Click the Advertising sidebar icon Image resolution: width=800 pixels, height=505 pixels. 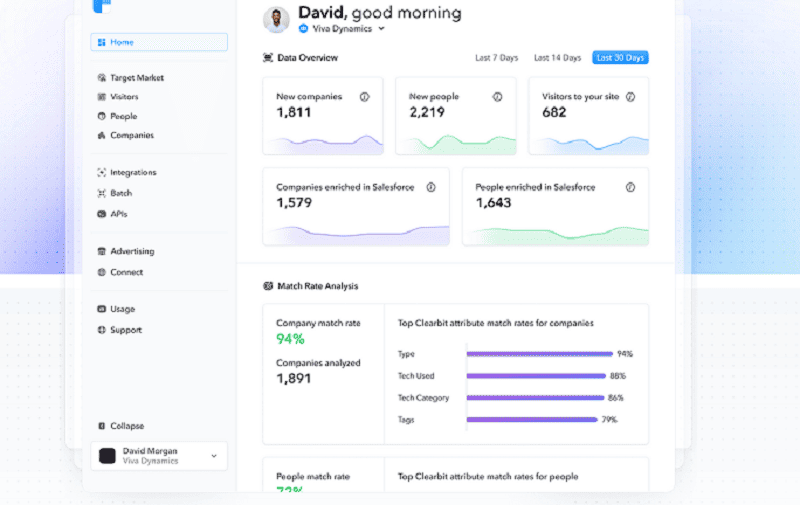[102, 251]
